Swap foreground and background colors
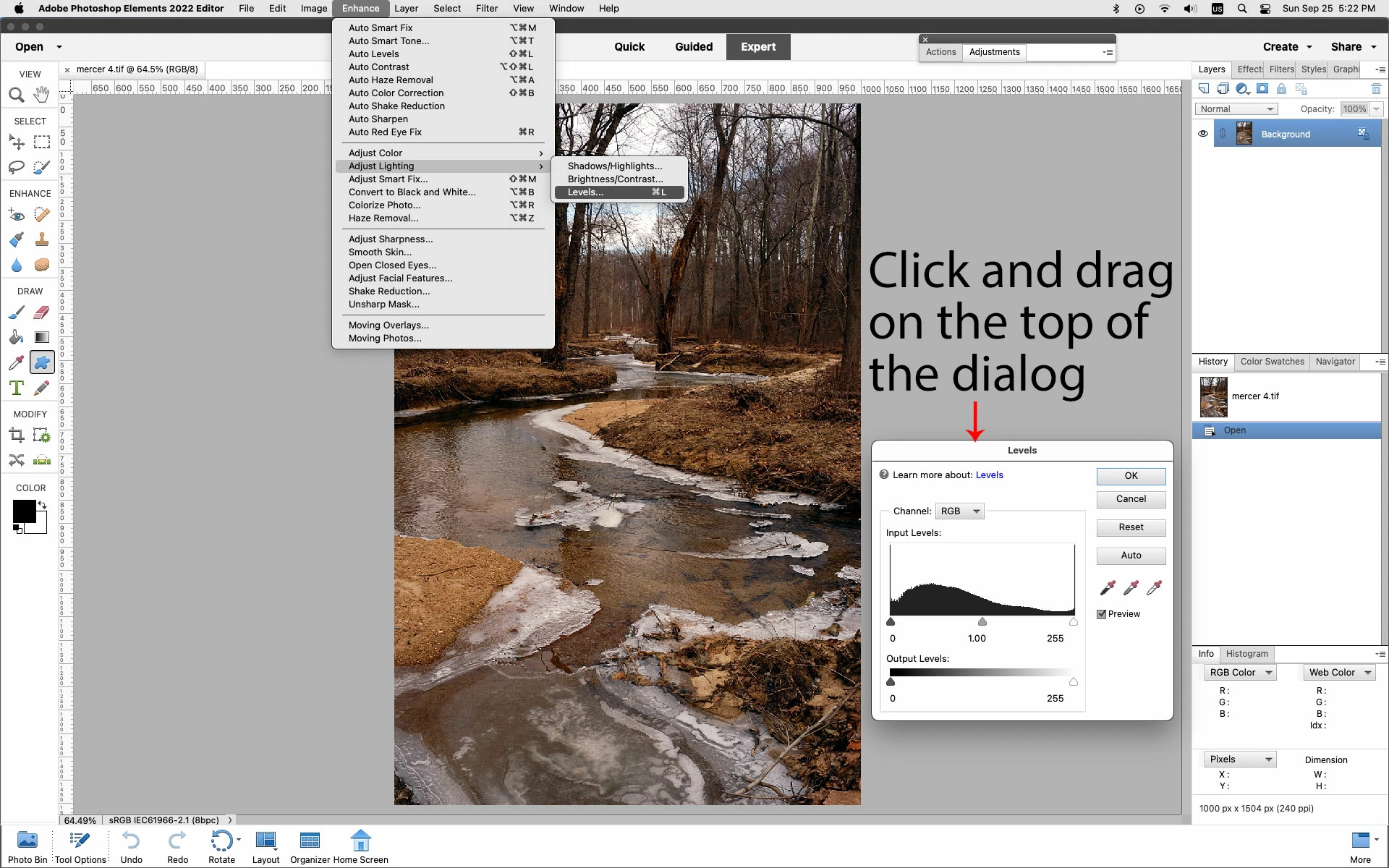Image resolution: width=1389 pixels, height=868 pixels. point(43,504)
